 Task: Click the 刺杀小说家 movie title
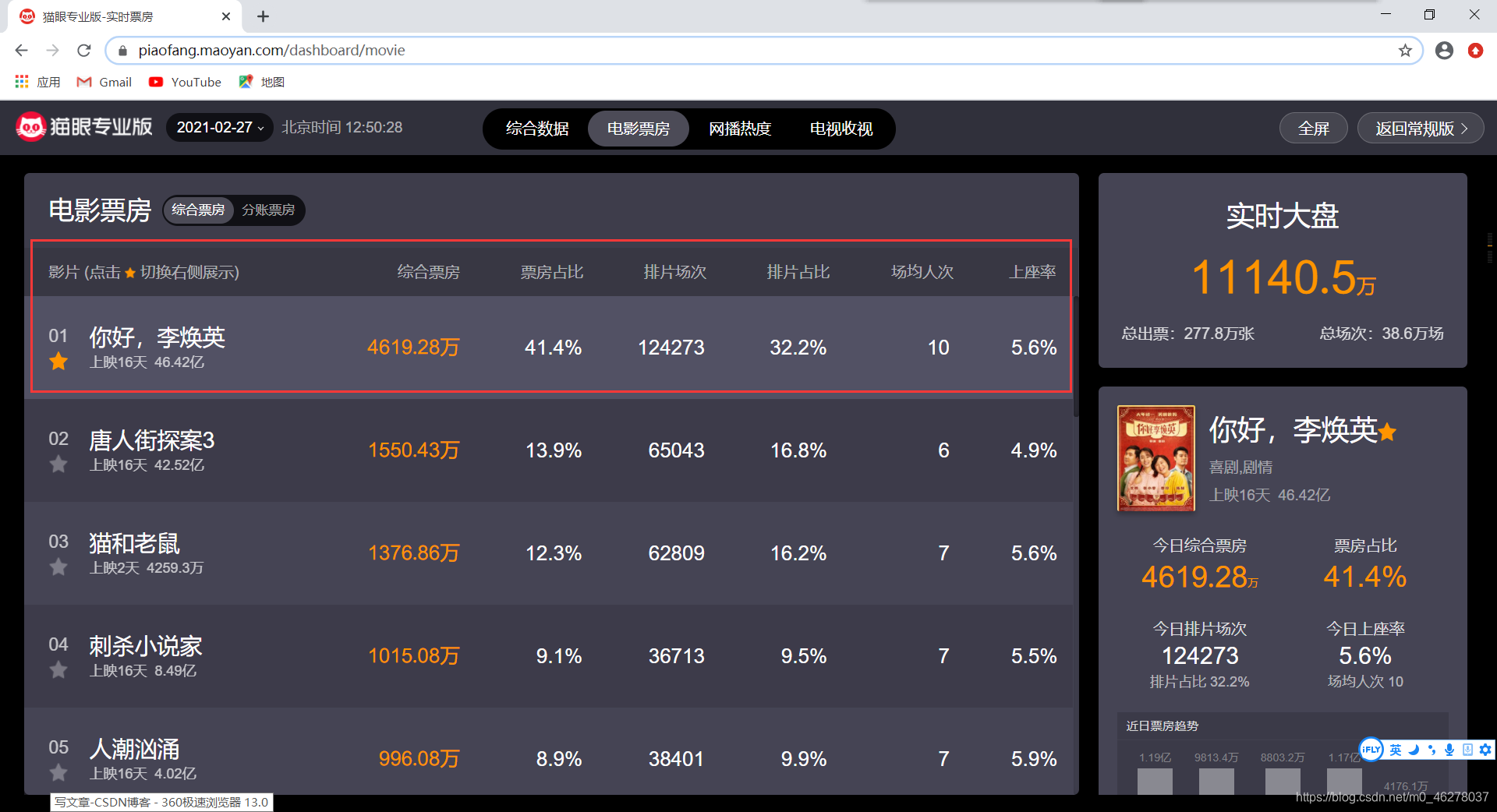[x=145, y=646]
